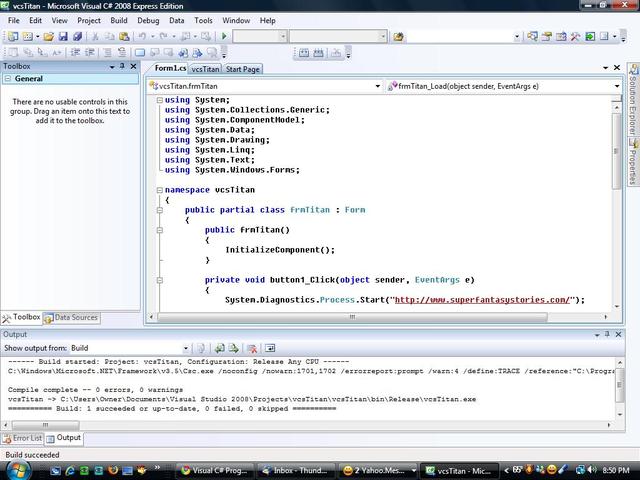Viewport: 640px width, 480px height.
Task: Click the Redo arrow icon
Action: (163, 36)
